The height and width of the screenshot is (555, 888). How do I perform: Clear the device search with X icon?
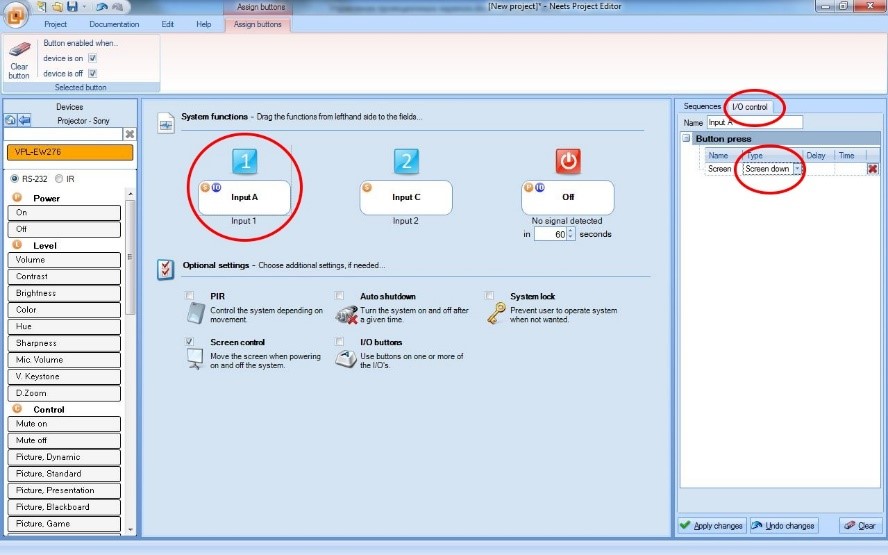pyautogui.click(x=129, y=133)
